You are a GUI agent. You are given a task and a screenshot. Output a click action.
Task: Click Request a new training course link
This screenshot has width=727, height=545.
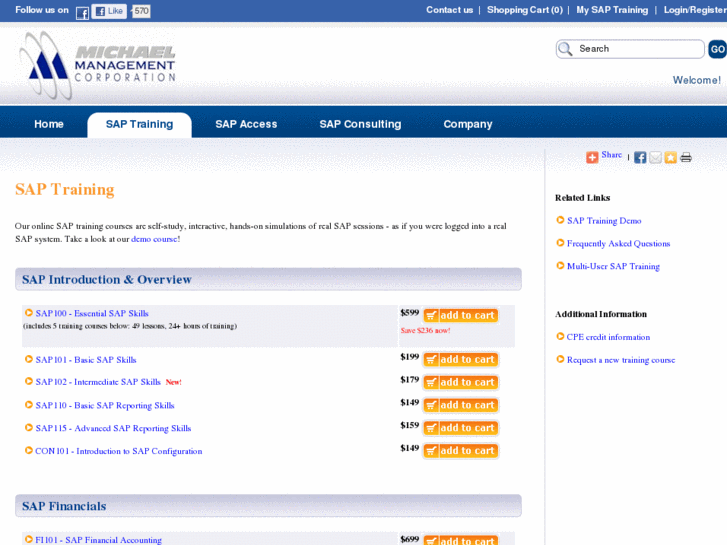tap(621, 360)
